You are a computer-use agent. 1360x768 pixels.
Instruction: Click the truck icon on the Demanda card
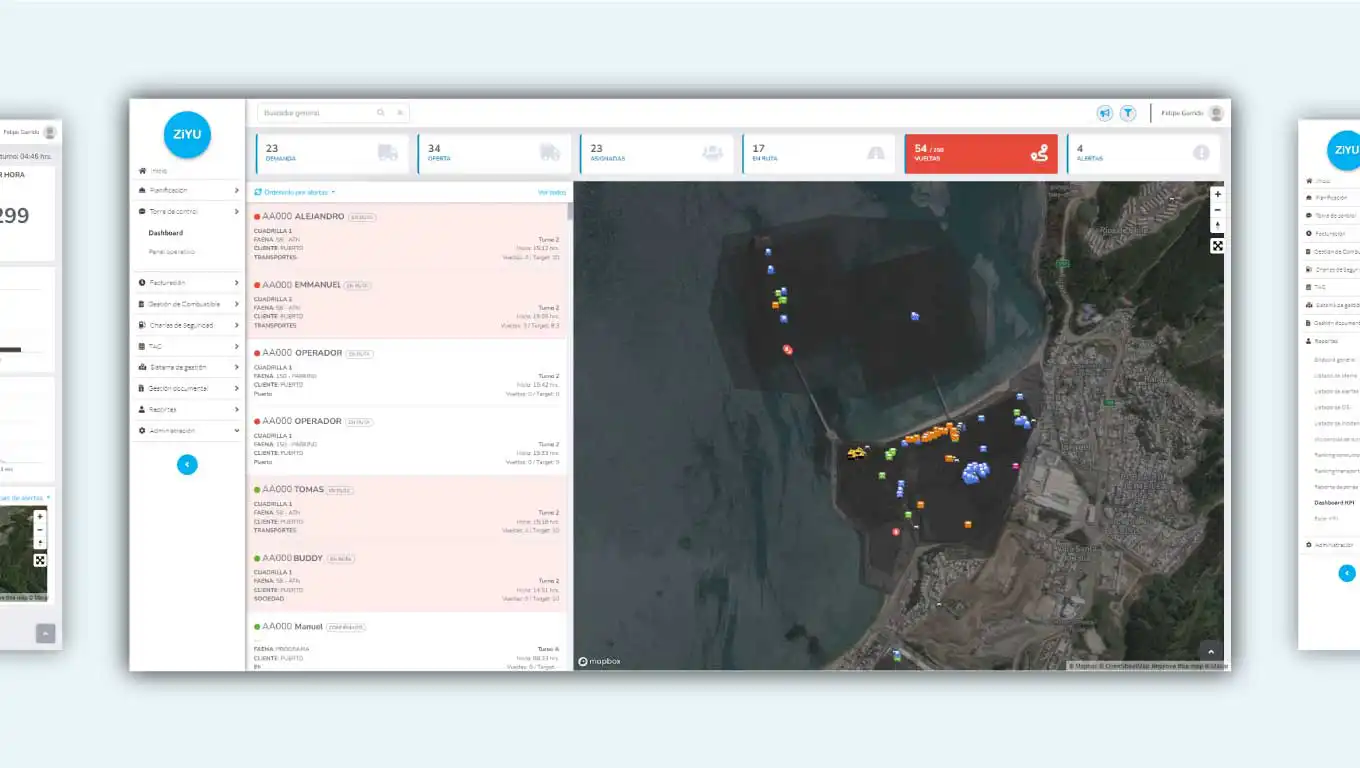[388, 153]
